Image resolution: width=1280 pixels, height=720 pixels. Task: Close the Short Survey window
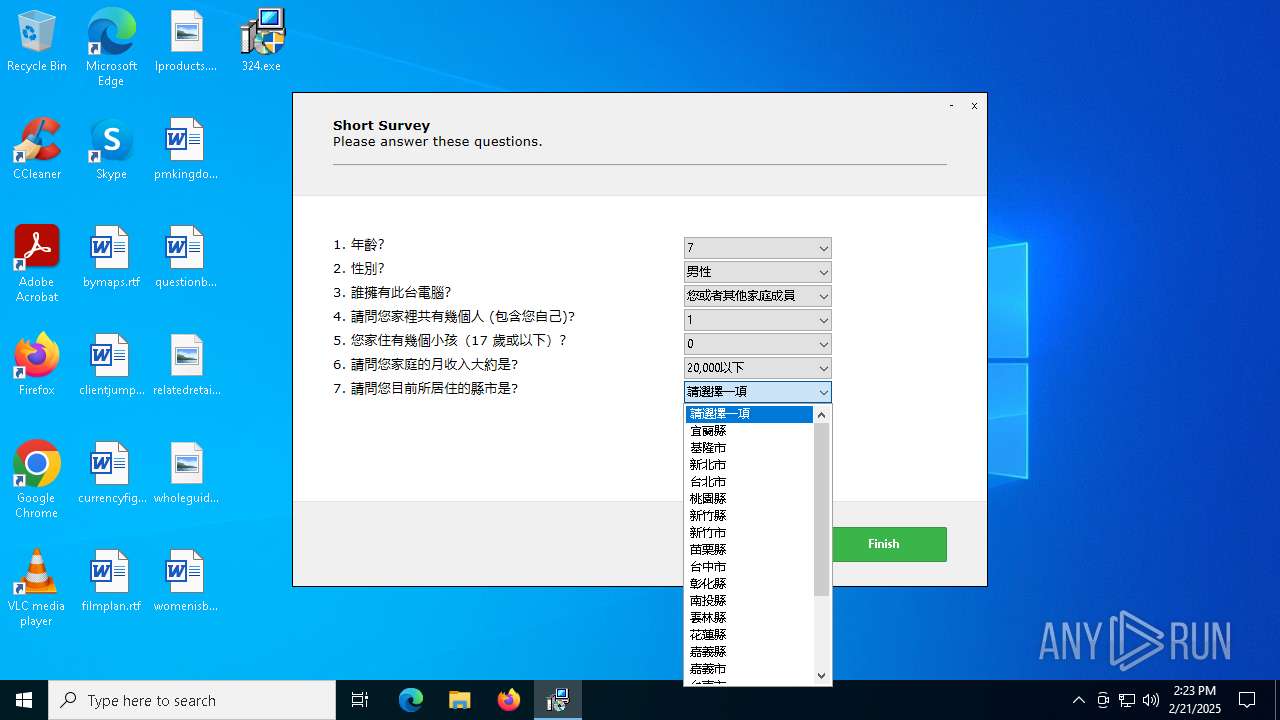[974, 105]
